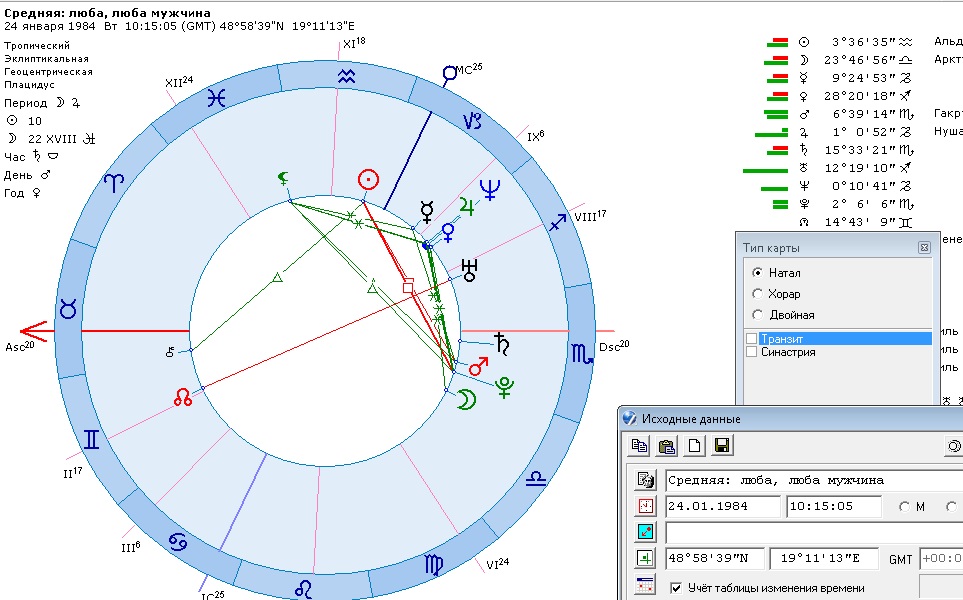This screenshot has height=600, width=963.
Task: Toggle Учёт таблицы изменения времени checkbox
Action: pos(677,587)
